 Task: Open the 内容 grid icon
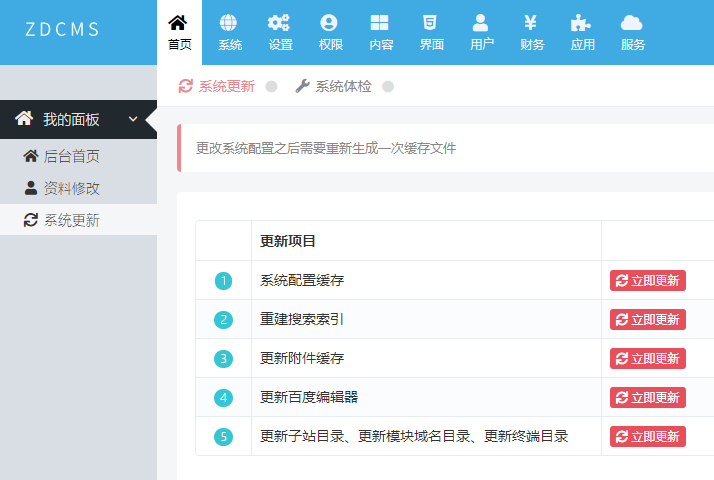coord(381,23)
